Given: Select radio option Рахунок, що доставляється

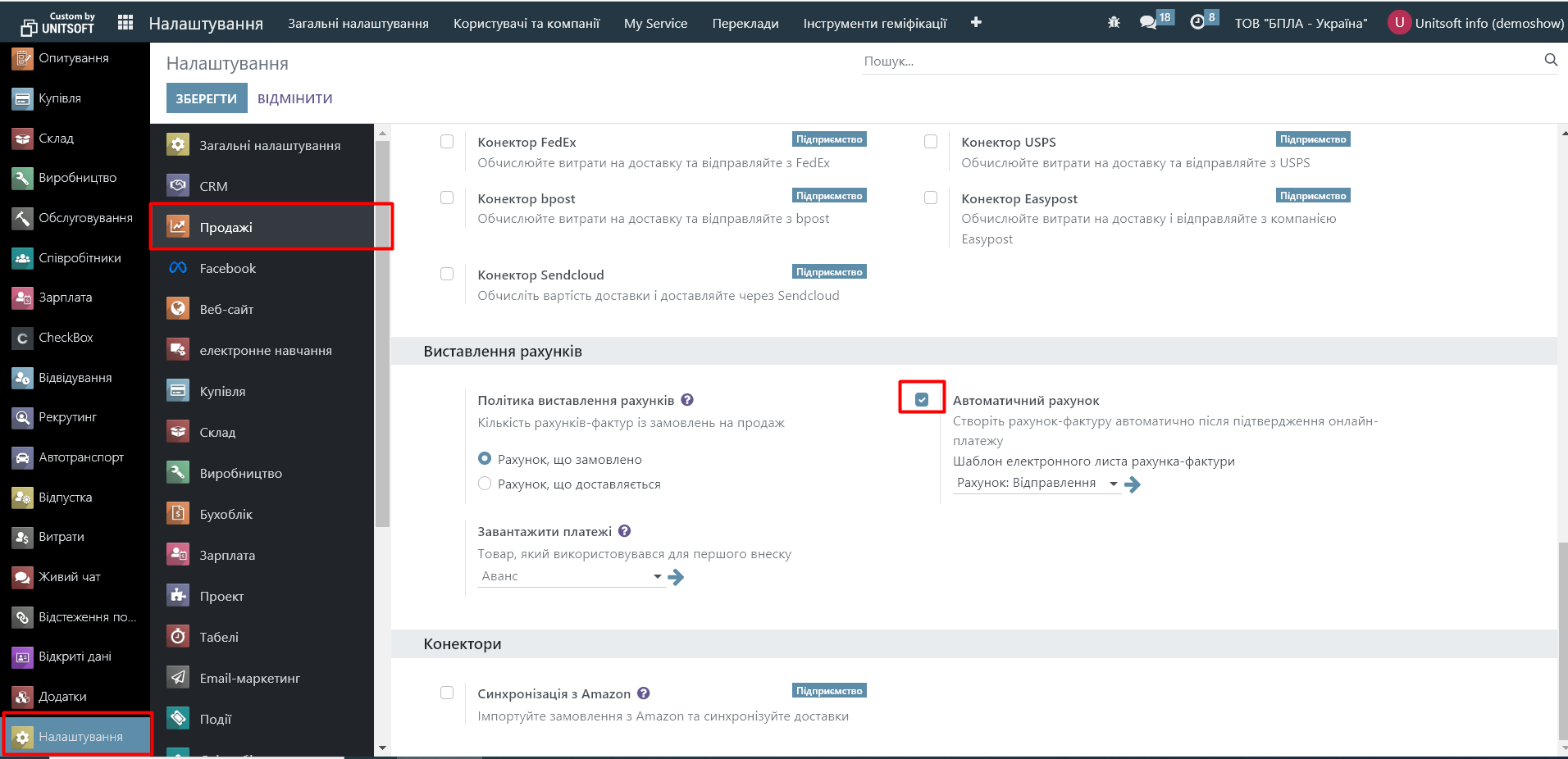Looking at the screenshot, I should (485, 484).
